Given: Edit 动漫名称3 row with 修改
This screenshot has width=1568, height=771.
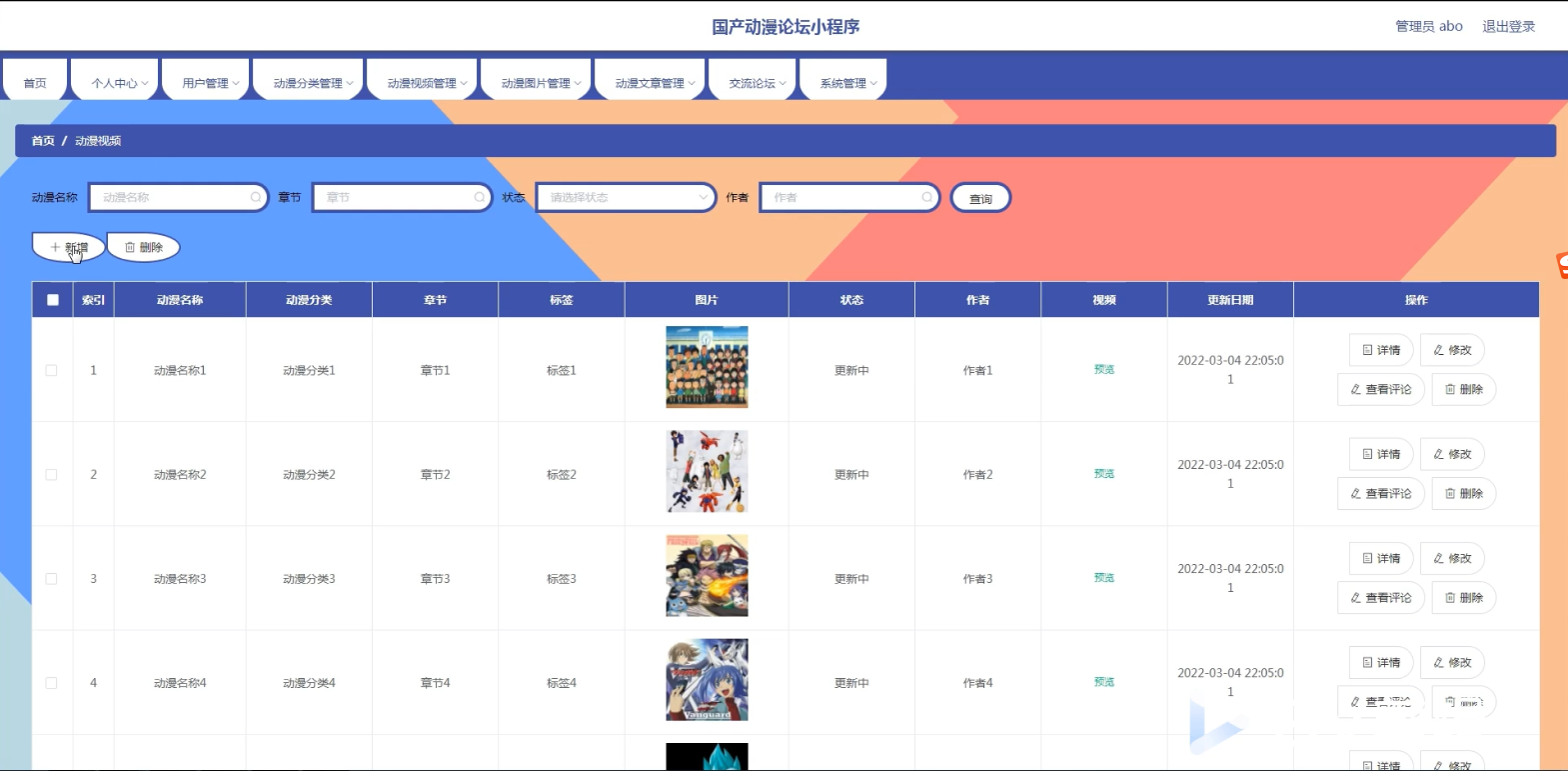Looking at the screenshot, I should [x=1452, y=558].
